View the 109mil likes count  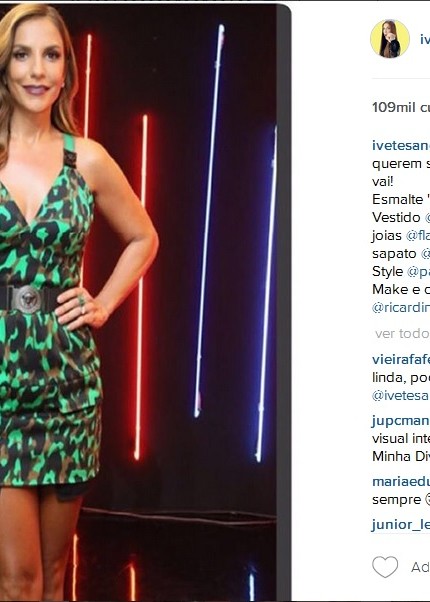[x=401, y=107]
